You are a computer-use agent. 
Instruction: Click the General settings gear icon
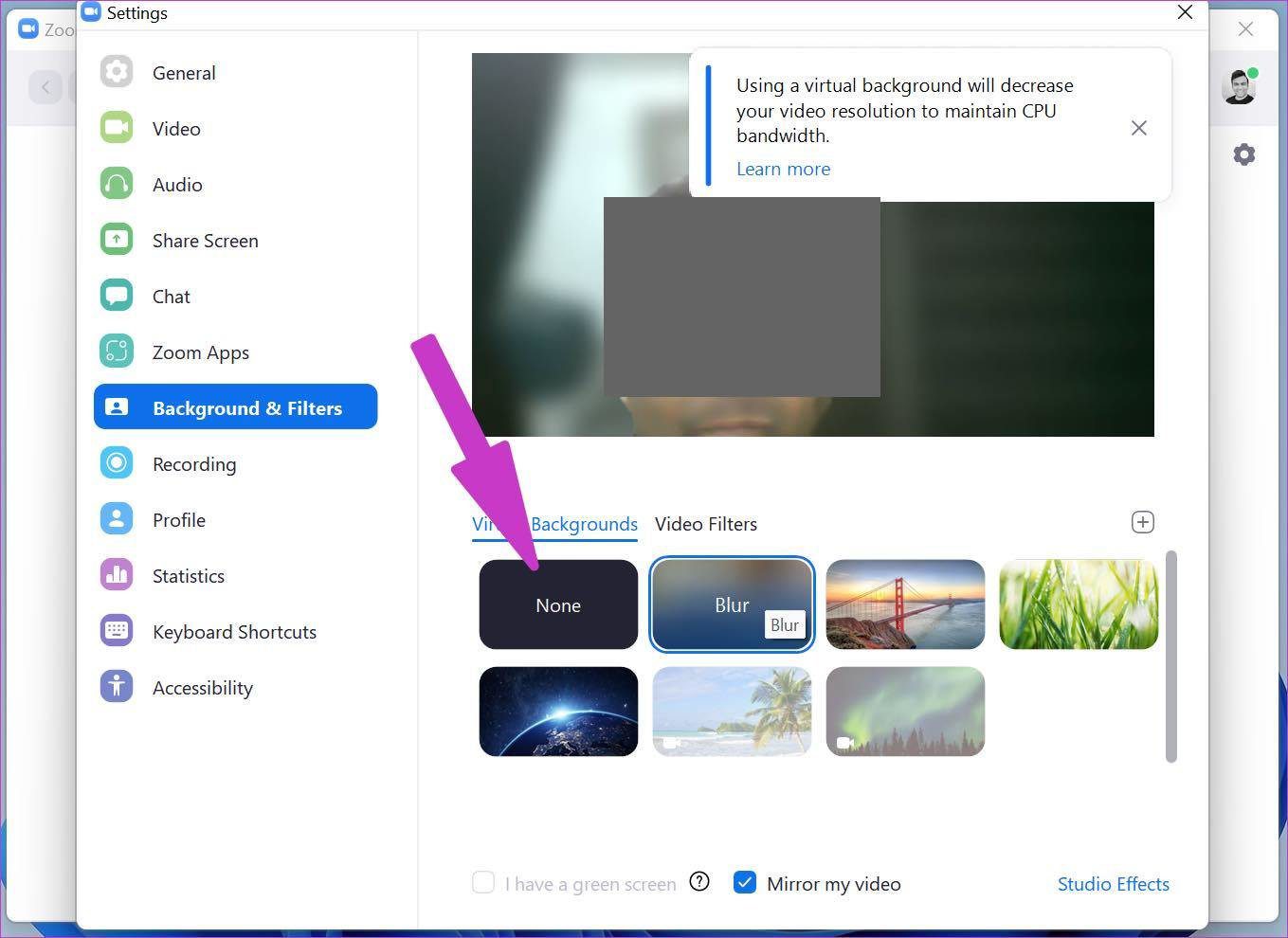tap(117, 72)
